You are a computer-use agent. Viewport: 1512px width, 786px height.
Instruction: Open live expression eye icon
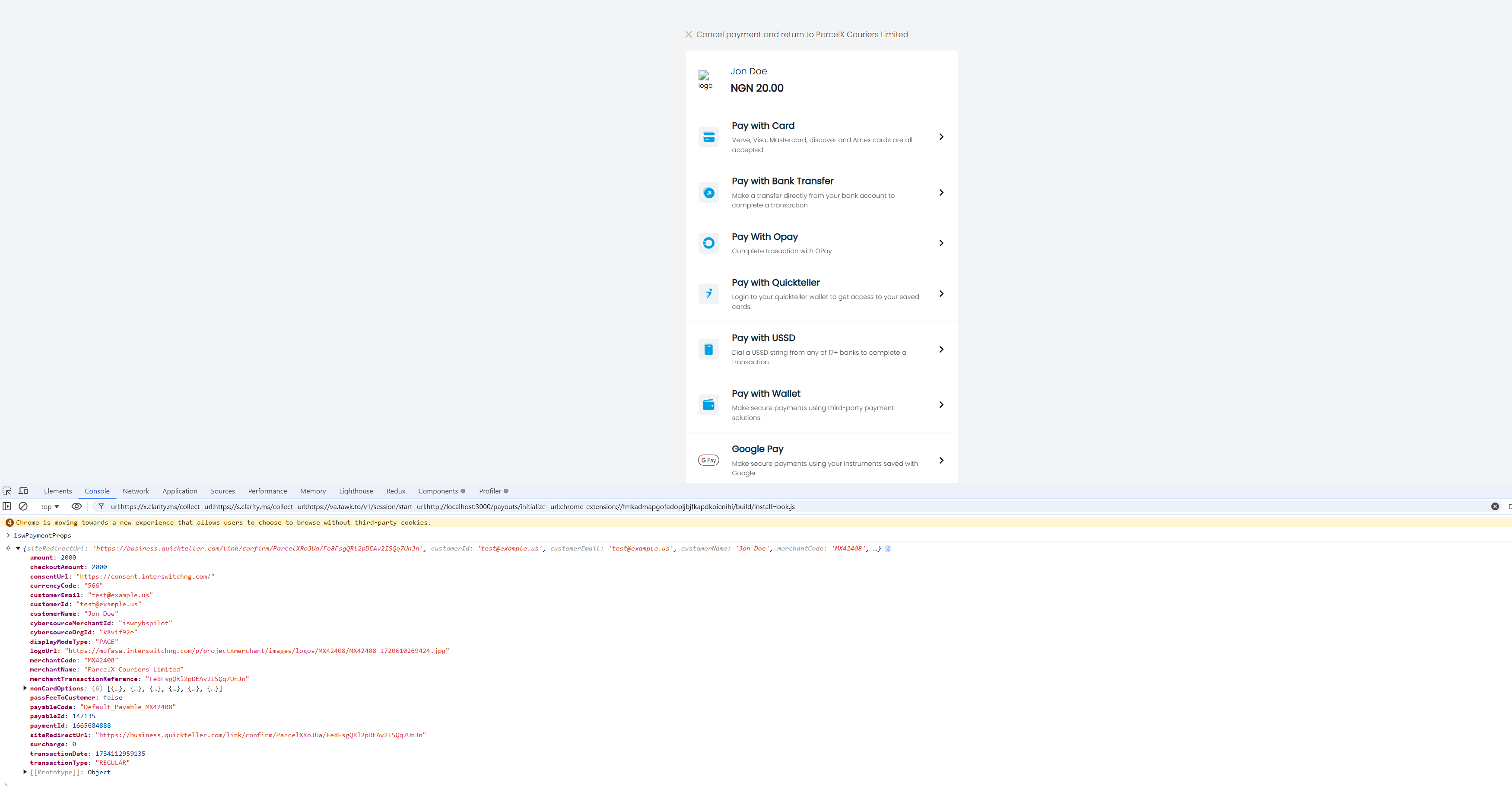click(76, 506)
